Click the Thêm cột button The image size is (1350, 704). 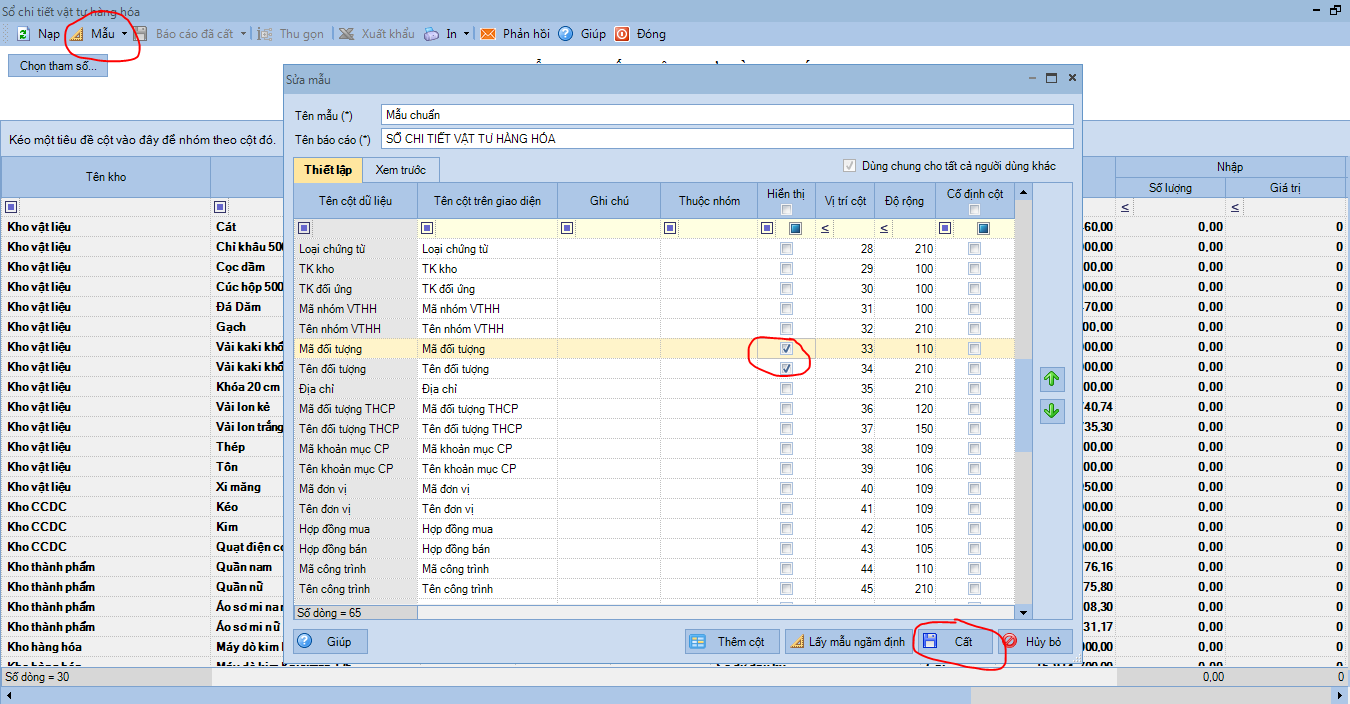click(731, 642)
